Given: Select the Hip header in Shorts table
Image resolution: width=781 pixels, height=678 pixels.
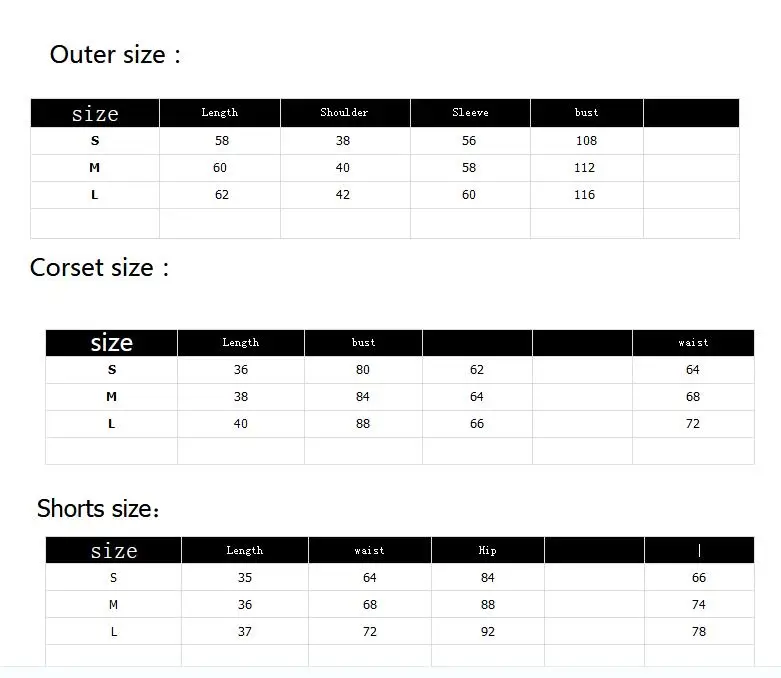Looking at the screenshot, I should click(x=488, y=550).
